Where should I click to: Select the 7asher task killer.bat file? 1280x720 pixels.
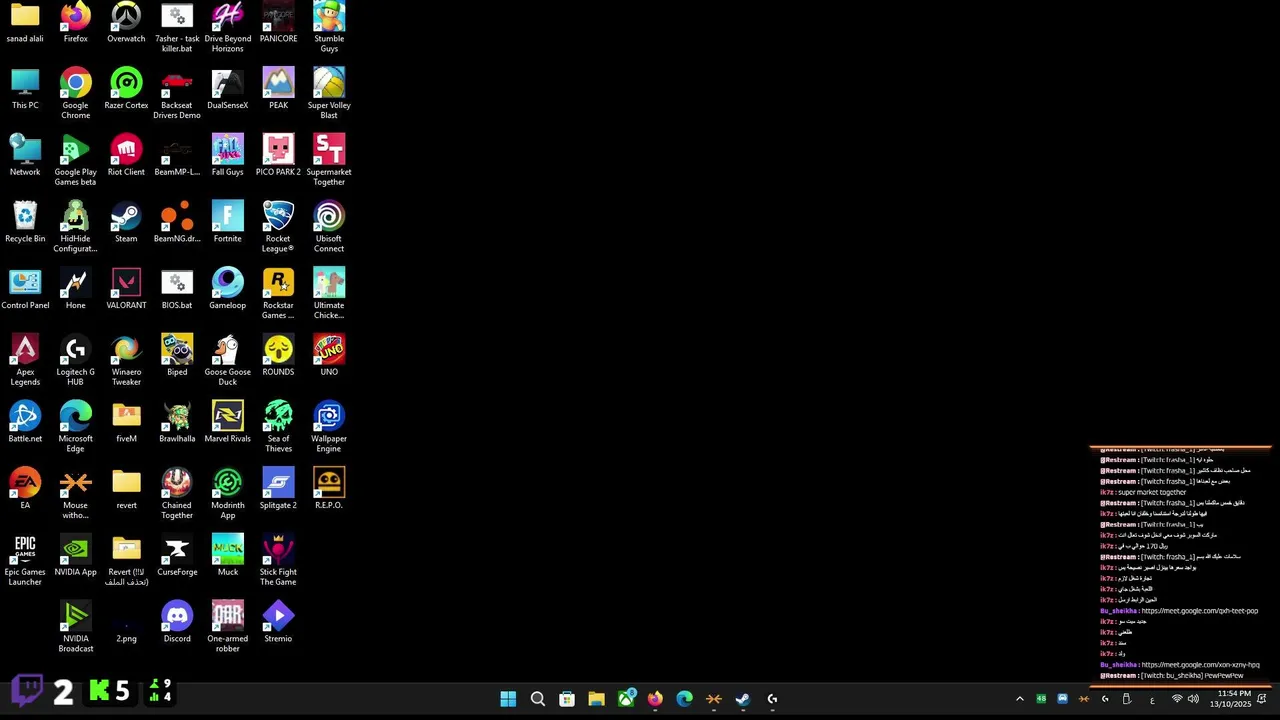click(177, 27)
